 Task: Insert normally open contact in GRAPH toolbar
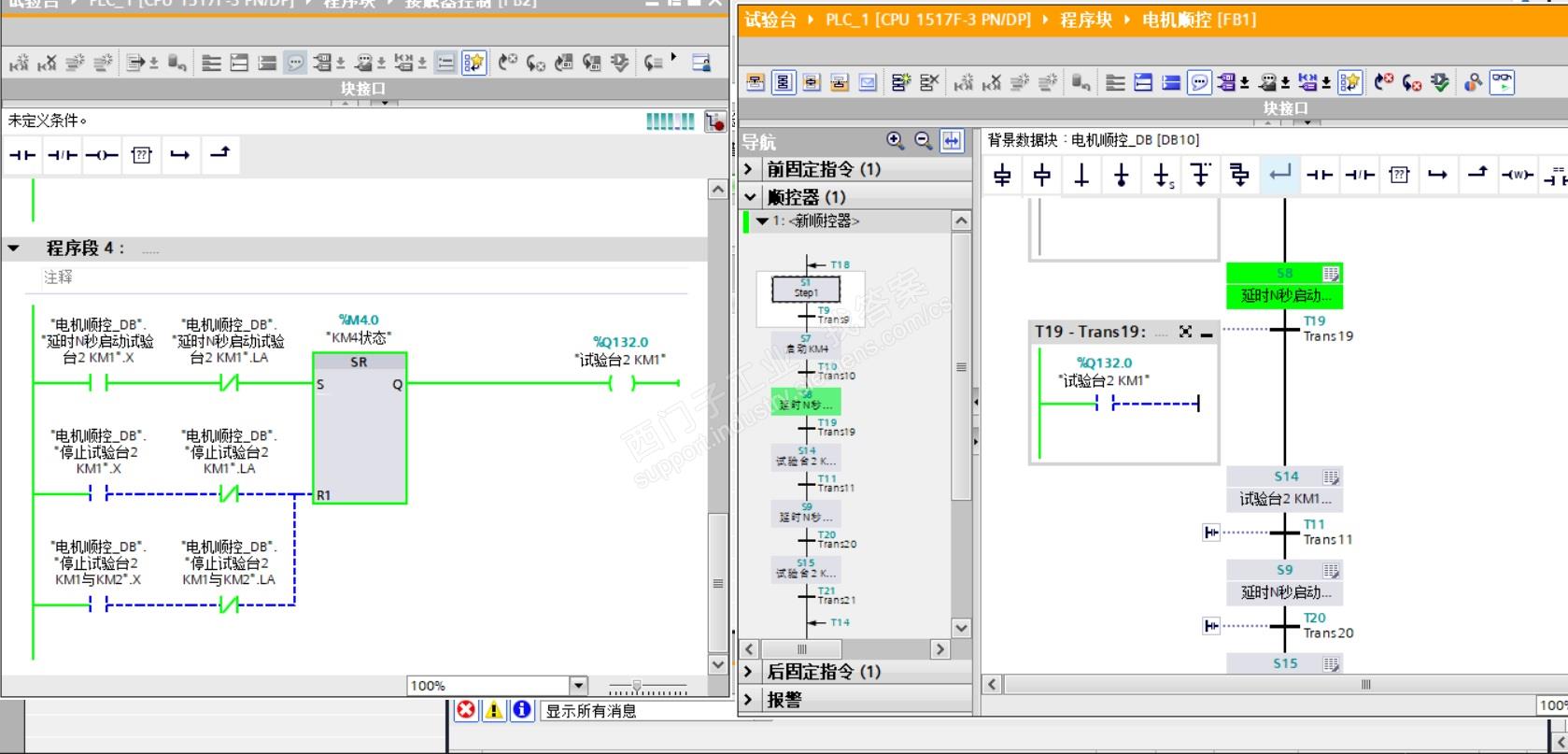click(1320, 175)
